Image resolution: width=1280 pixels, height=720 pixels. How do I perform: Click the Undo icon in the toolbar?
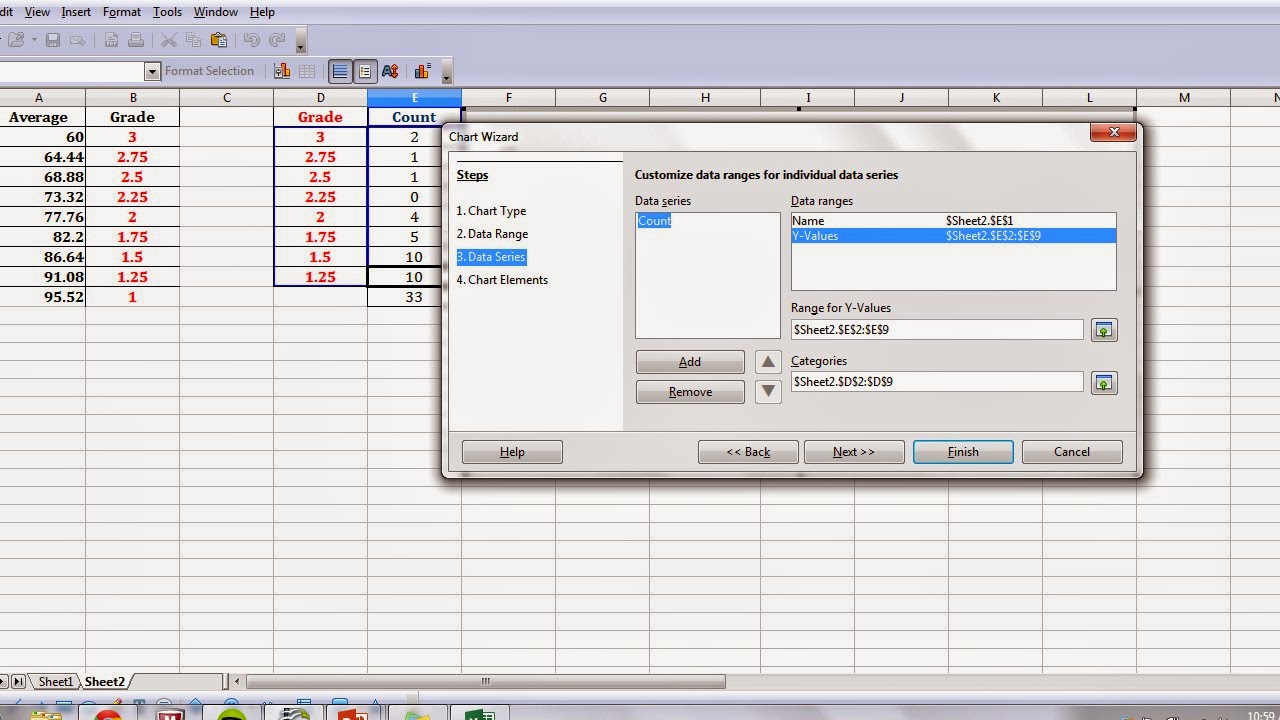pos(252,40)
